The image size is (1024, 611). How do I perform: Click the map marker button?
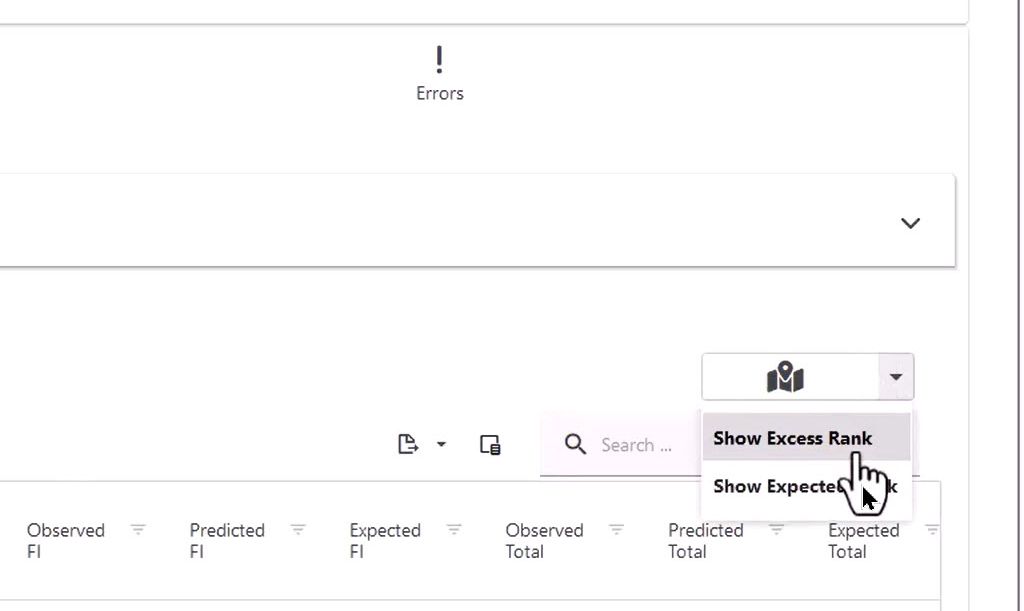click(x=786, y=377)
